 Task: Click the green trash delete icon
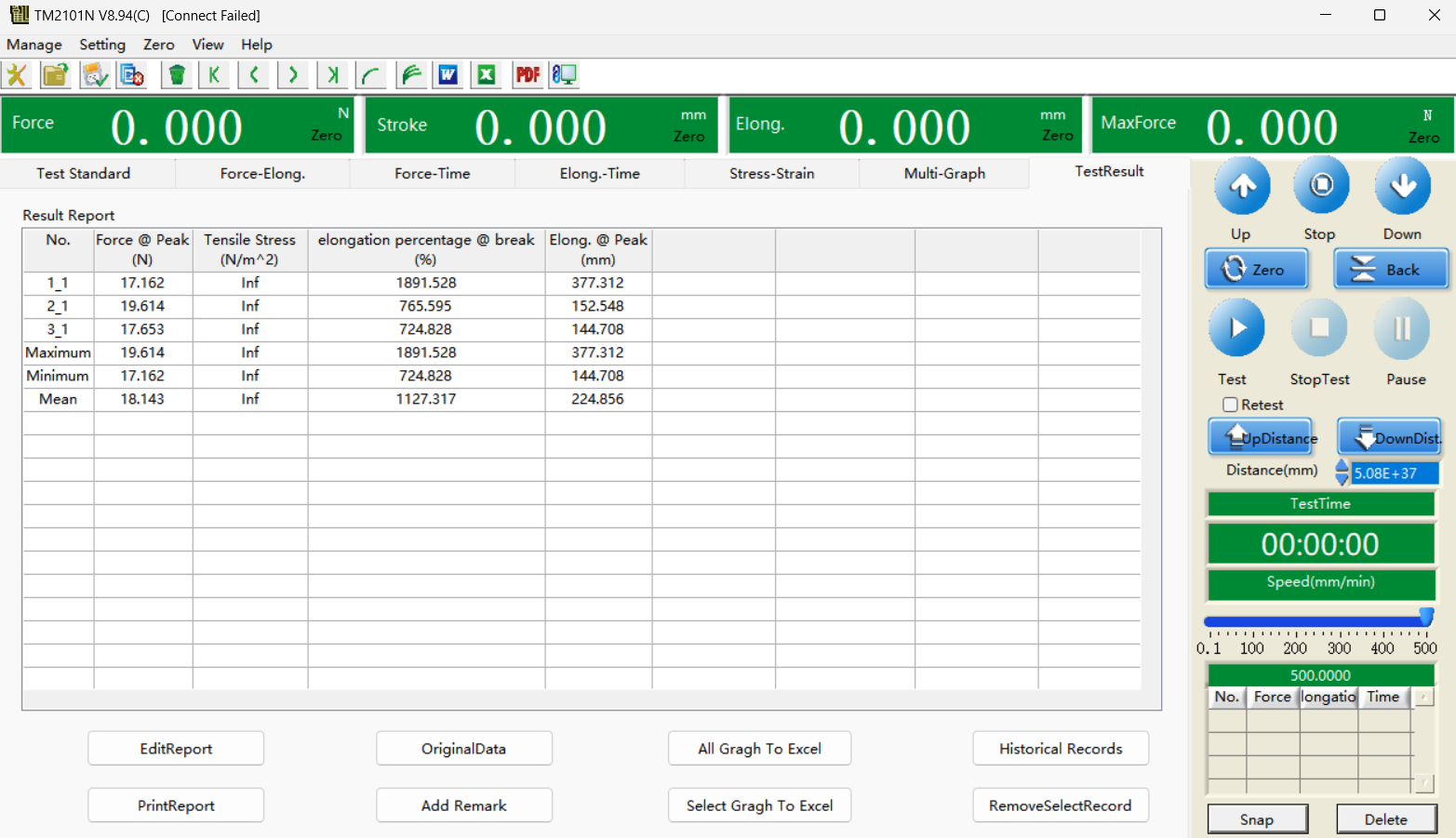[176, 75]
